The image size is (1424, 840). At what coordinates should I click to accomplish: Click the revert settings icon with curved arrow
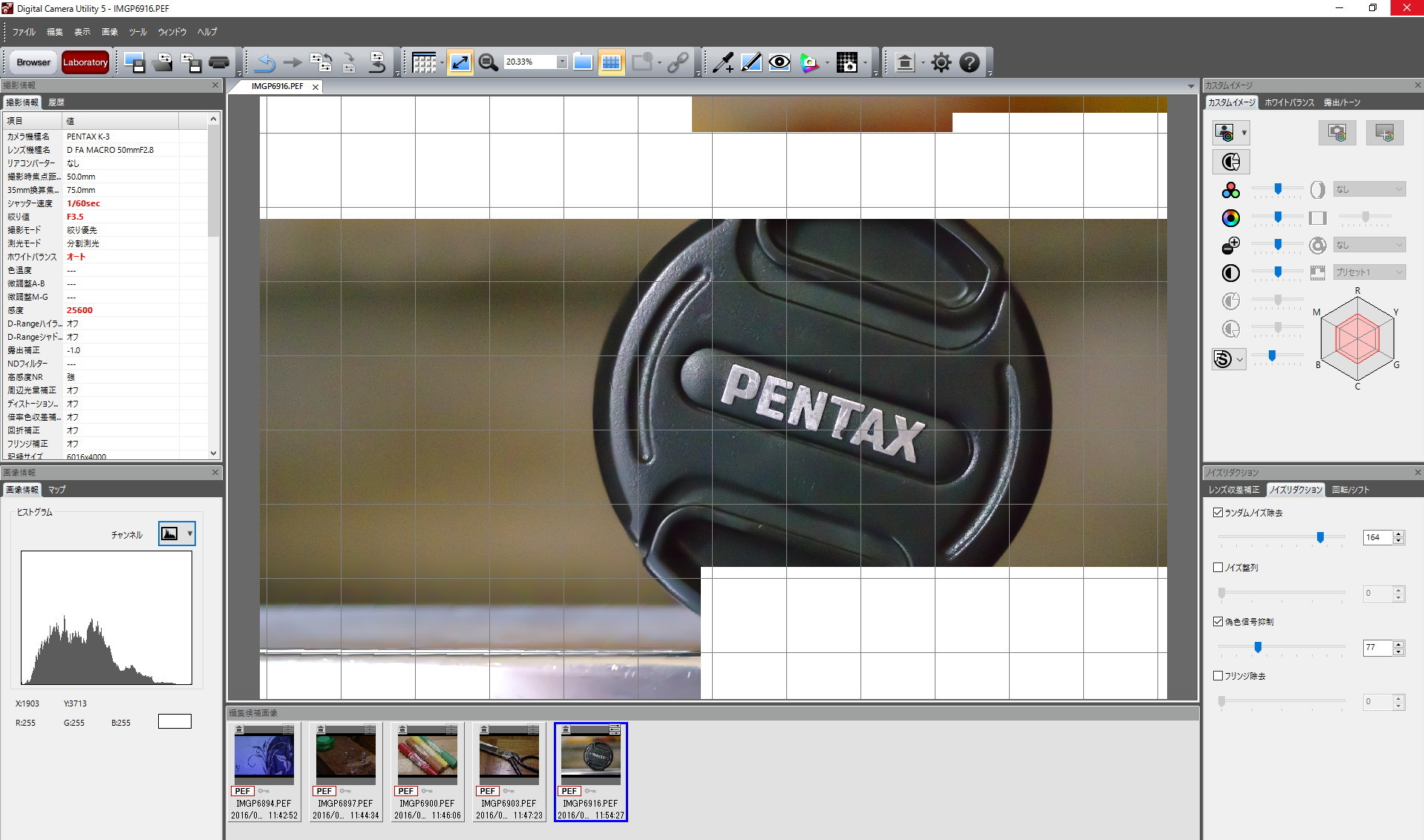pos(377,63)
